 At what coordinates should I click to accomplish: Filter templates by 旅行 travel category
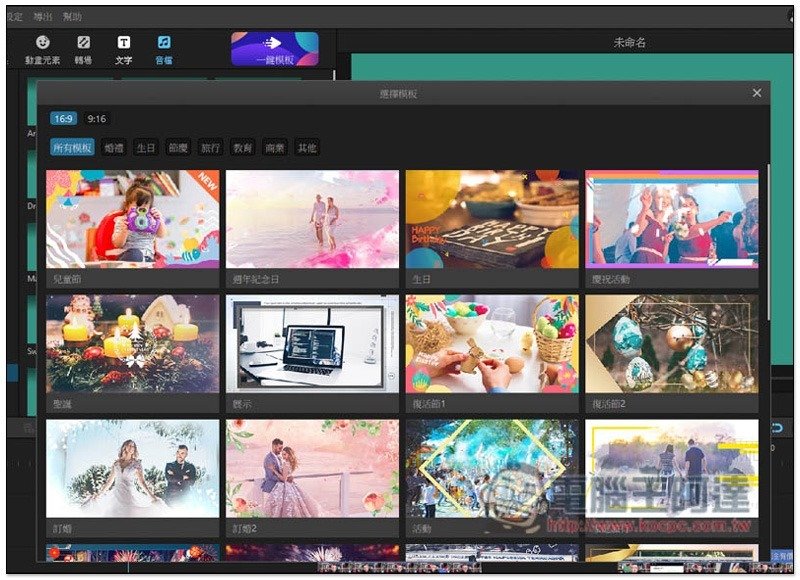click(x=210, y=148)
